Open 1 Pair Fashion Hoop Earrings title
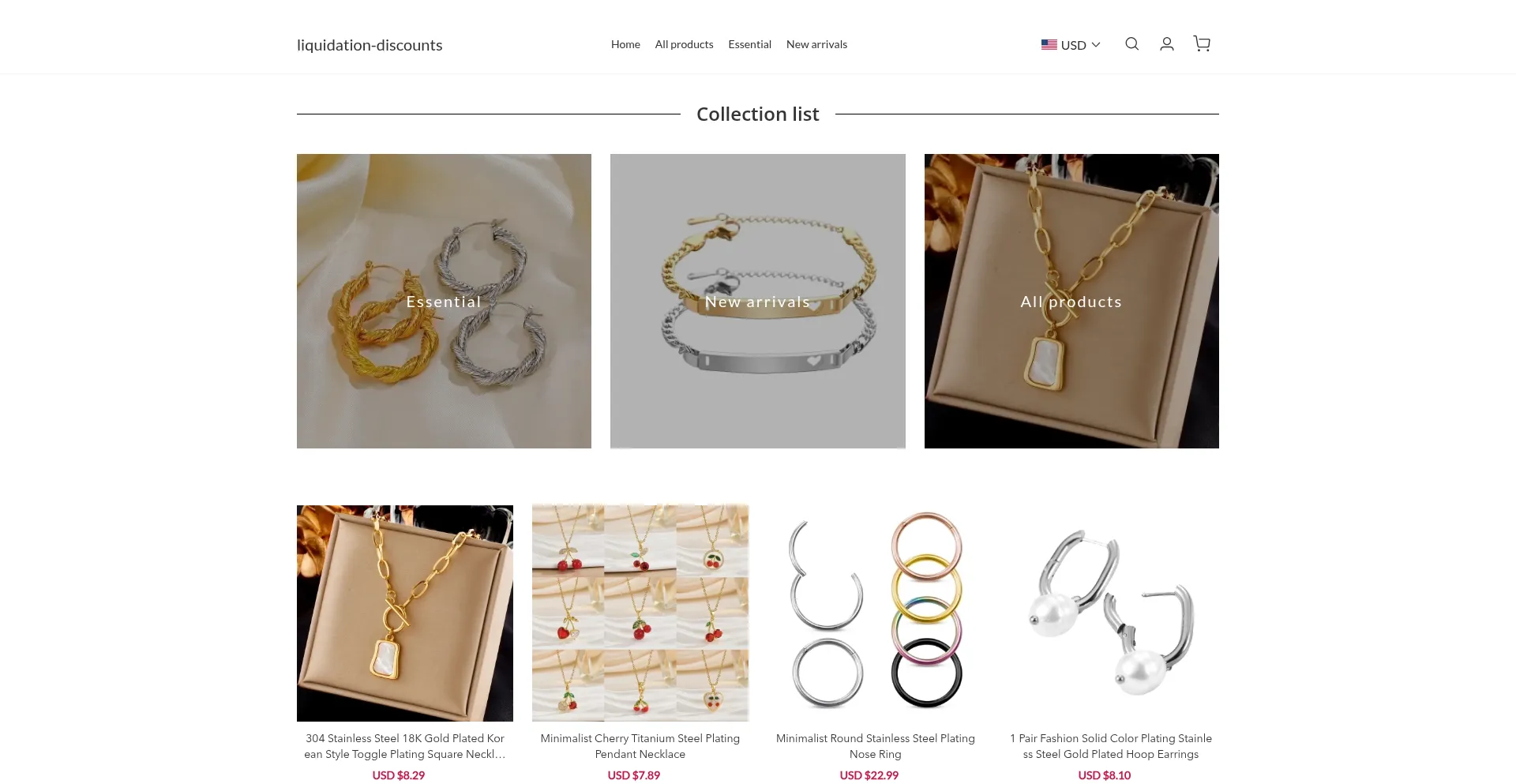Viewport: 1516px width, 784px height. tap(1110, 746)
